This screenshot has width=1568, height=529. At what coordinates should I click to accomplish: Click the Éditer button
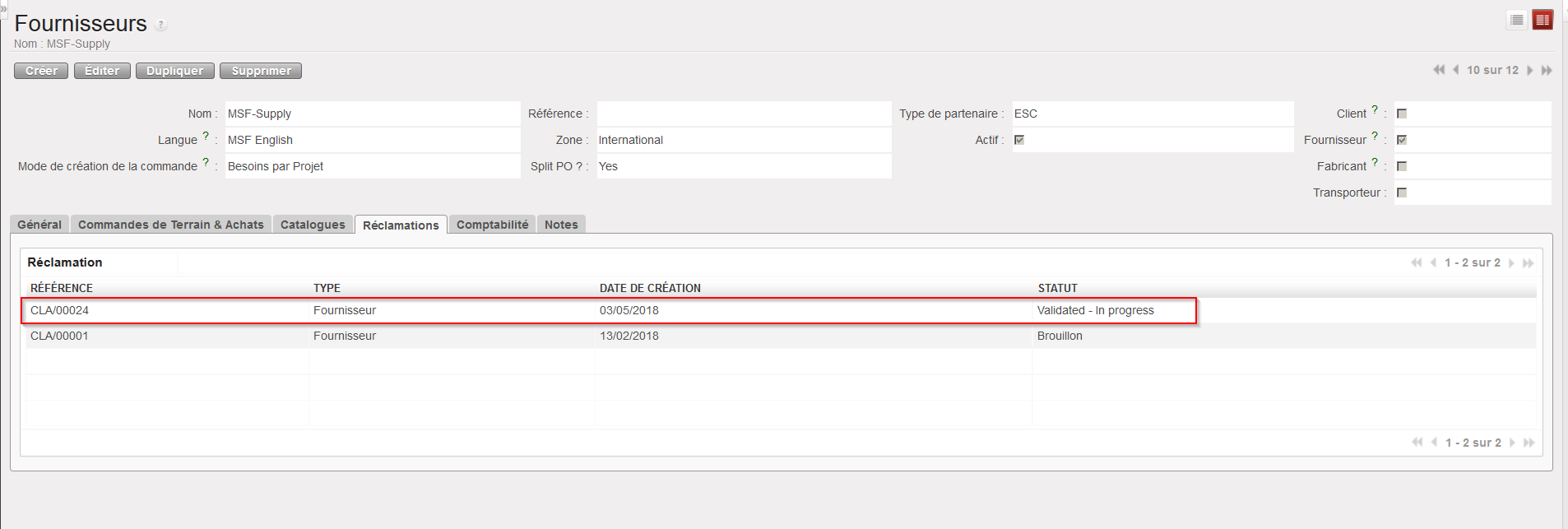point(102,71)
